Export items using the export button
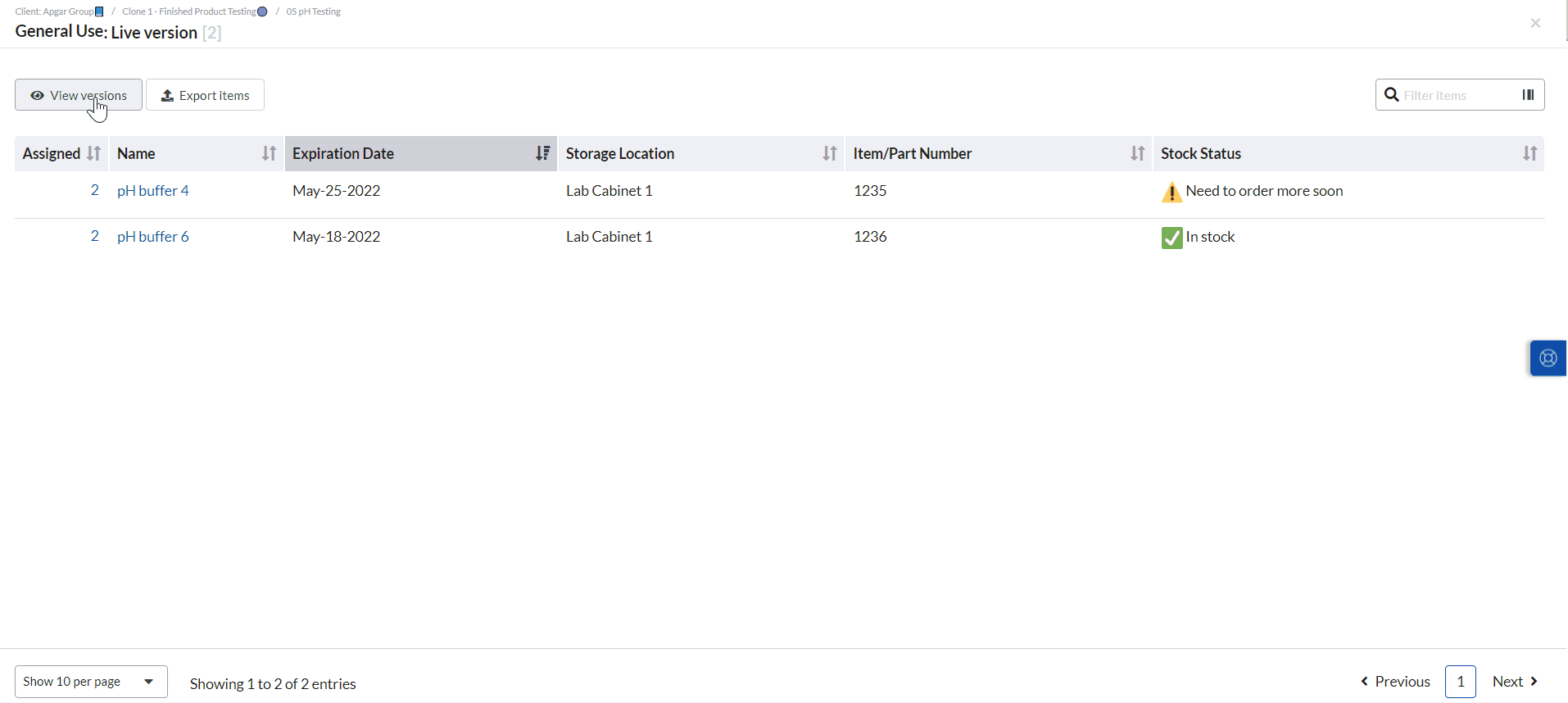This screenshot has height=703, width=1568. pos(205,95)
